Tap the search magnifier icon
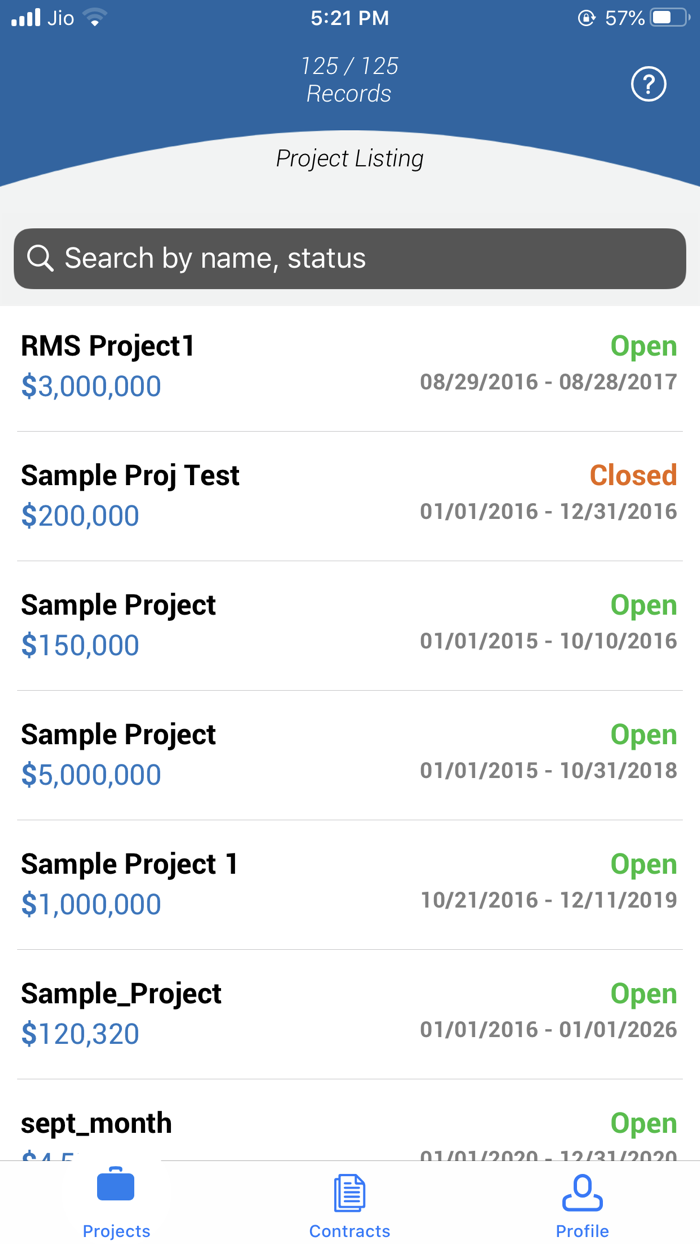The height and width of the screenshot is (1244, 700). [40, 258]
